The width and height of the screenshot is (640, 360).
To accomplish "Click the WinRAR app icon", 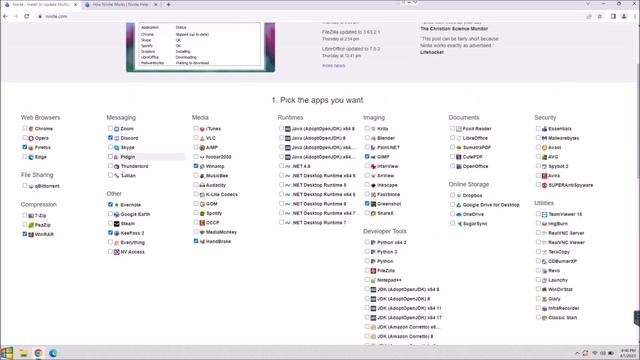I will coord(31,234).
